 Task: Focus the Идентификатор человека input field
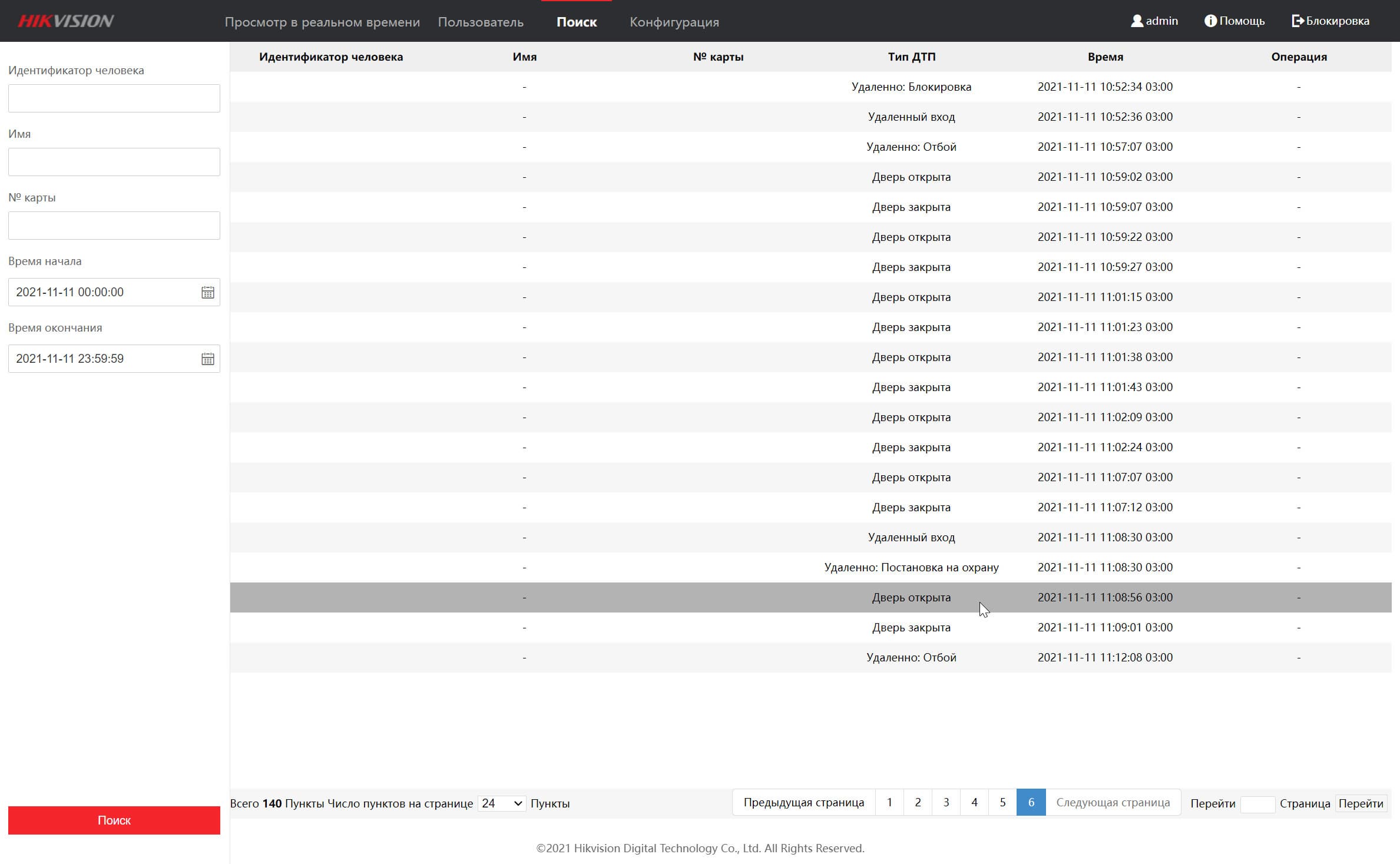tap(114, 98)
